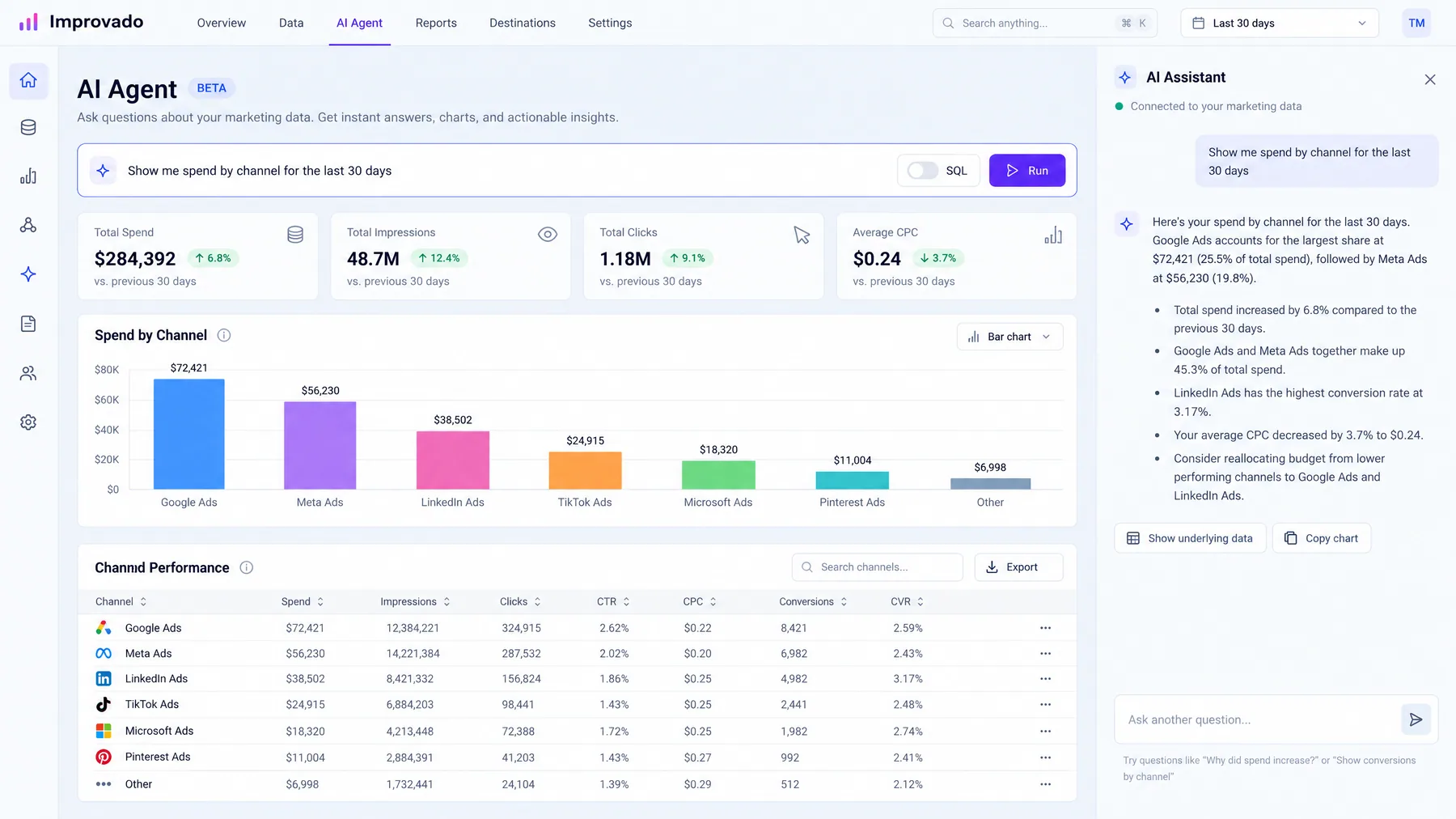Open the document reports icon in the sidebar
Viewport: 1456px width, 819px height.
click(x=28, y=324)
